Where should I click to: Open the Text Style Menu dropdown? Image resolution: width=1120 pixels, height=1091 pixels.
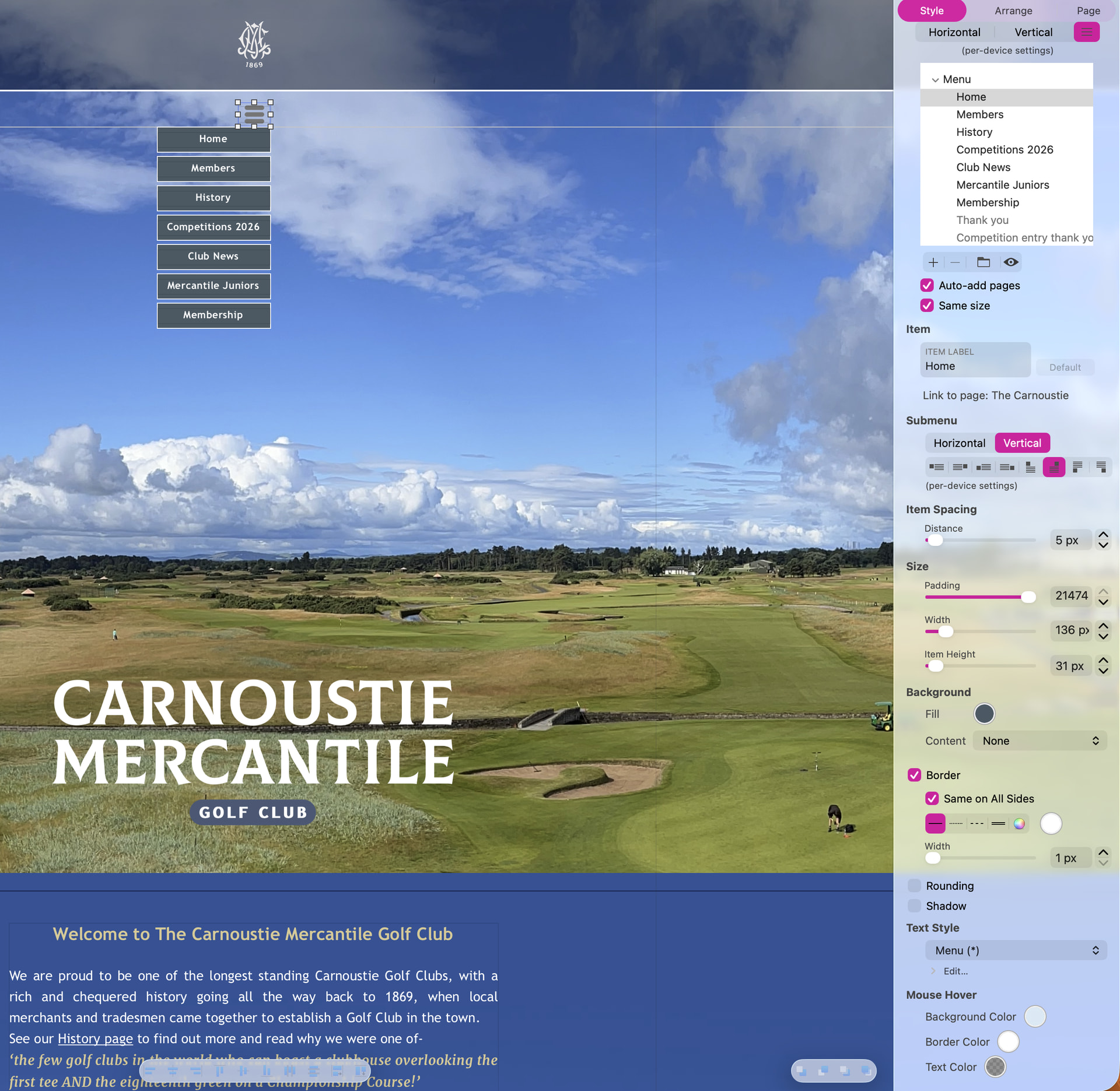tap(1016, 951)
